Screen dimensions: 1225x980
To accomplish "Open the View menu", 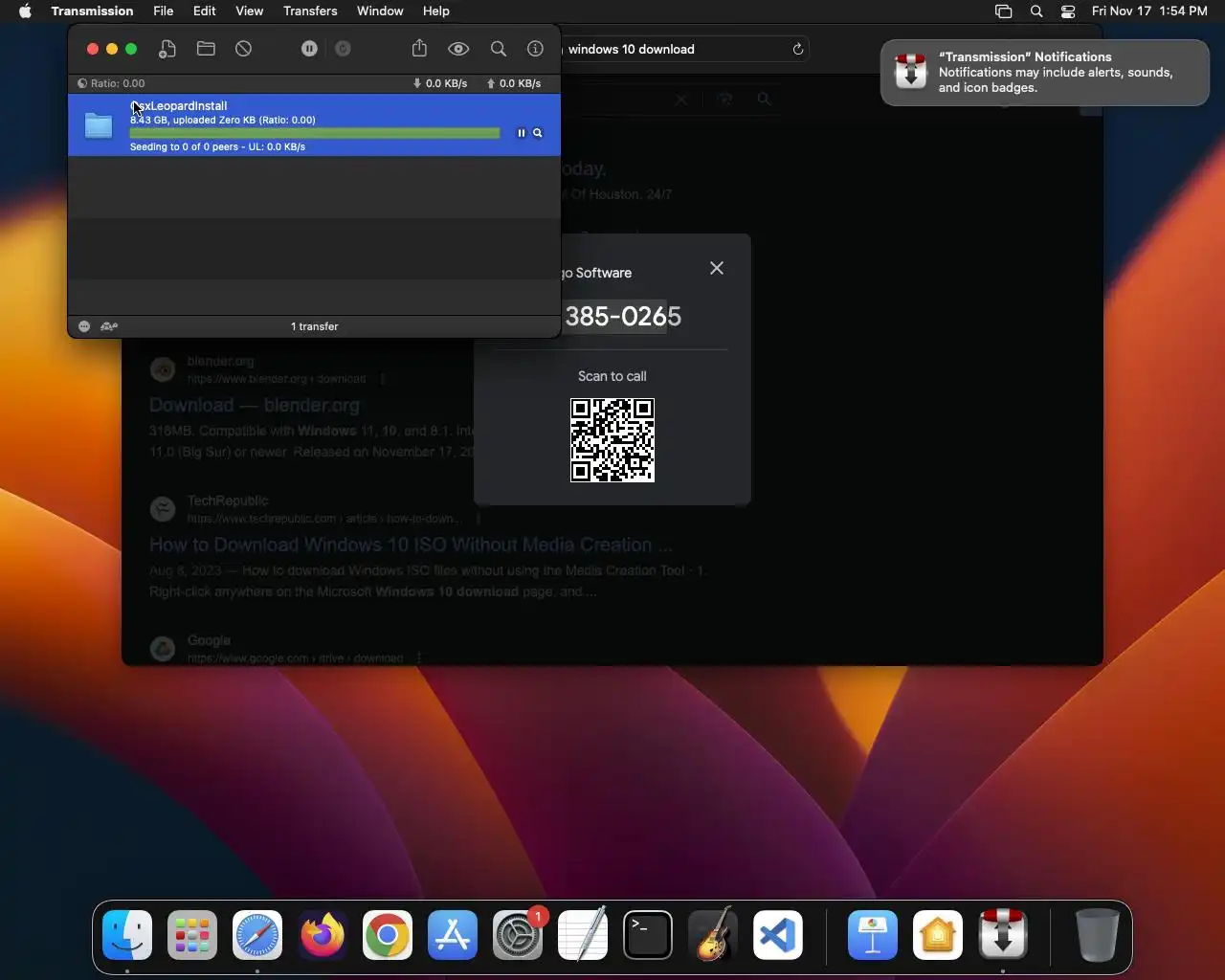I will 250,11.
